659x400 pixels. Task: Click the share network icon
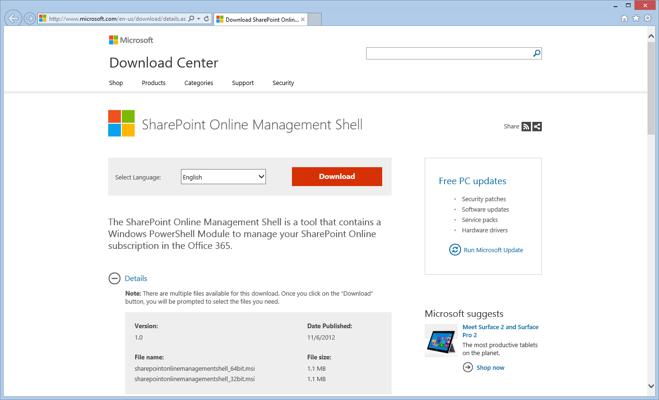point(537,127)
